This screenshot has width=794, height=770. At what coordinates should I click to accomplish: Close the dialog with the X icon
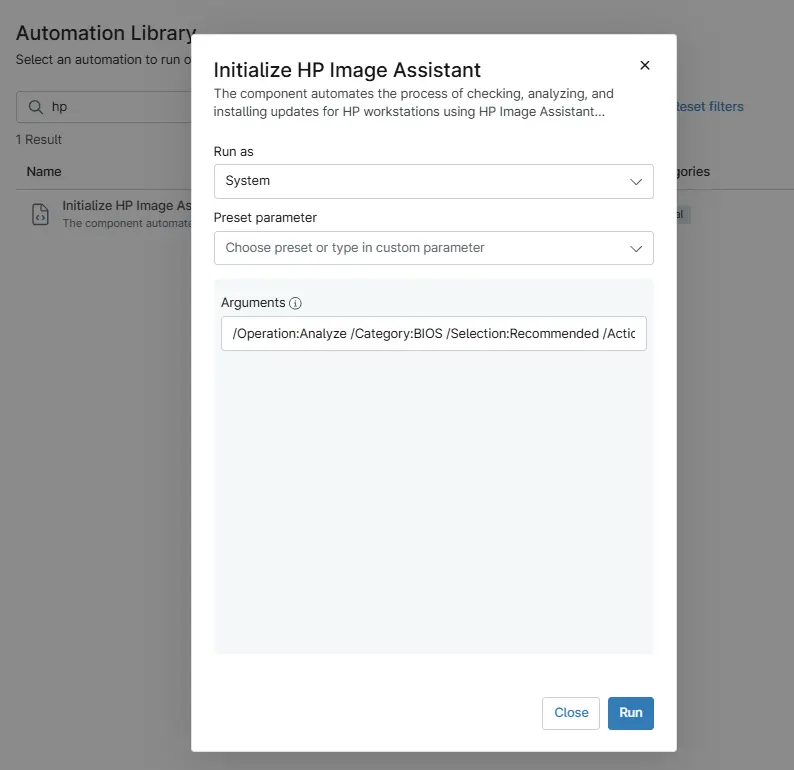point(644,65)
